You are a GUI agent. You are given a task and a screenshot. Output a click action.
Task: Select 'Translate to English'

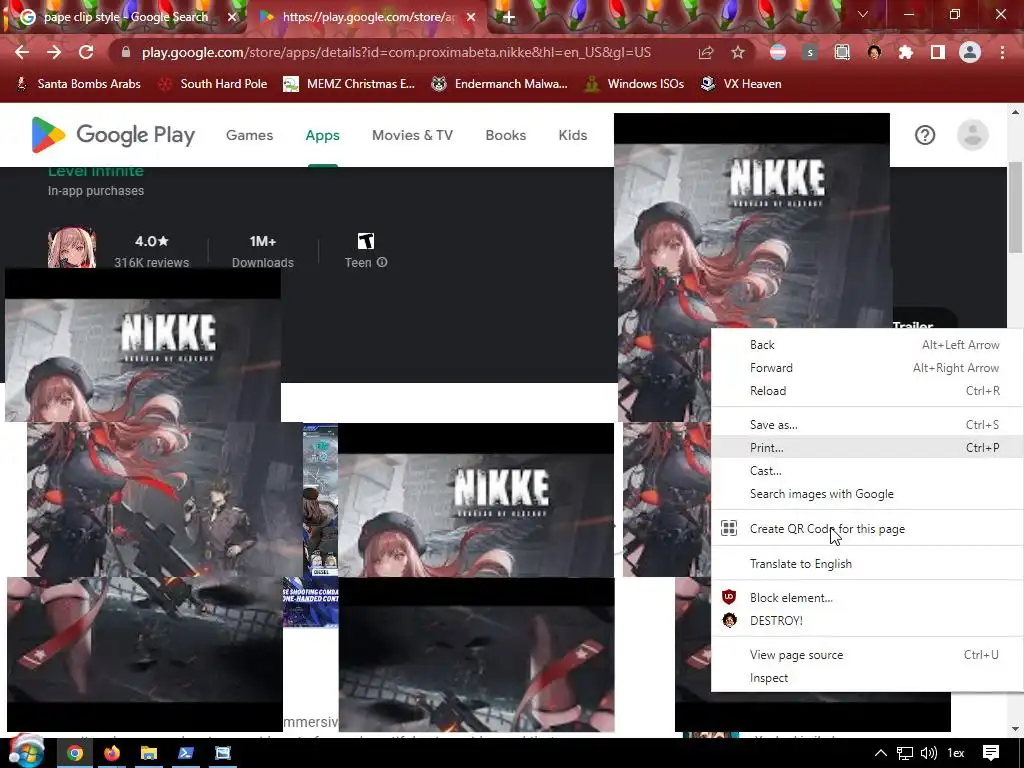[x=867, y=564]
